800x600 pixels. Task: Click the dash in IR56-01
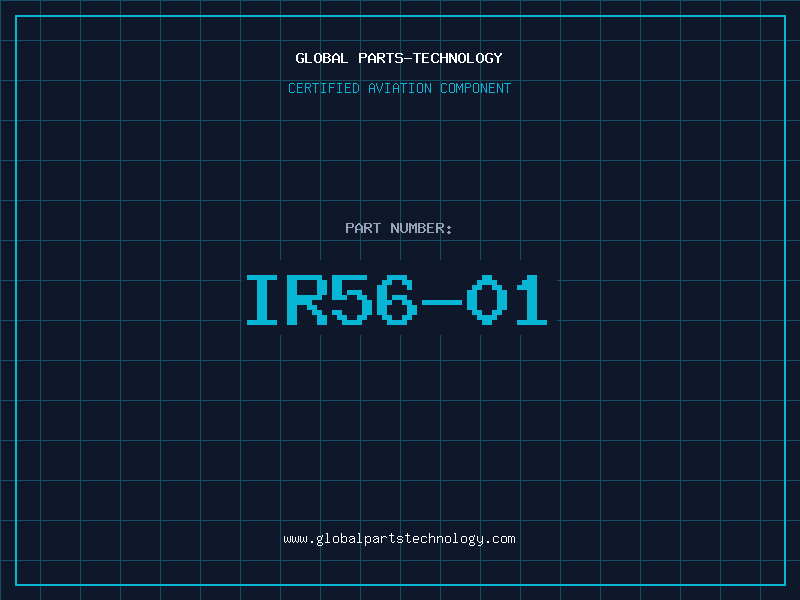pos(441,300)
